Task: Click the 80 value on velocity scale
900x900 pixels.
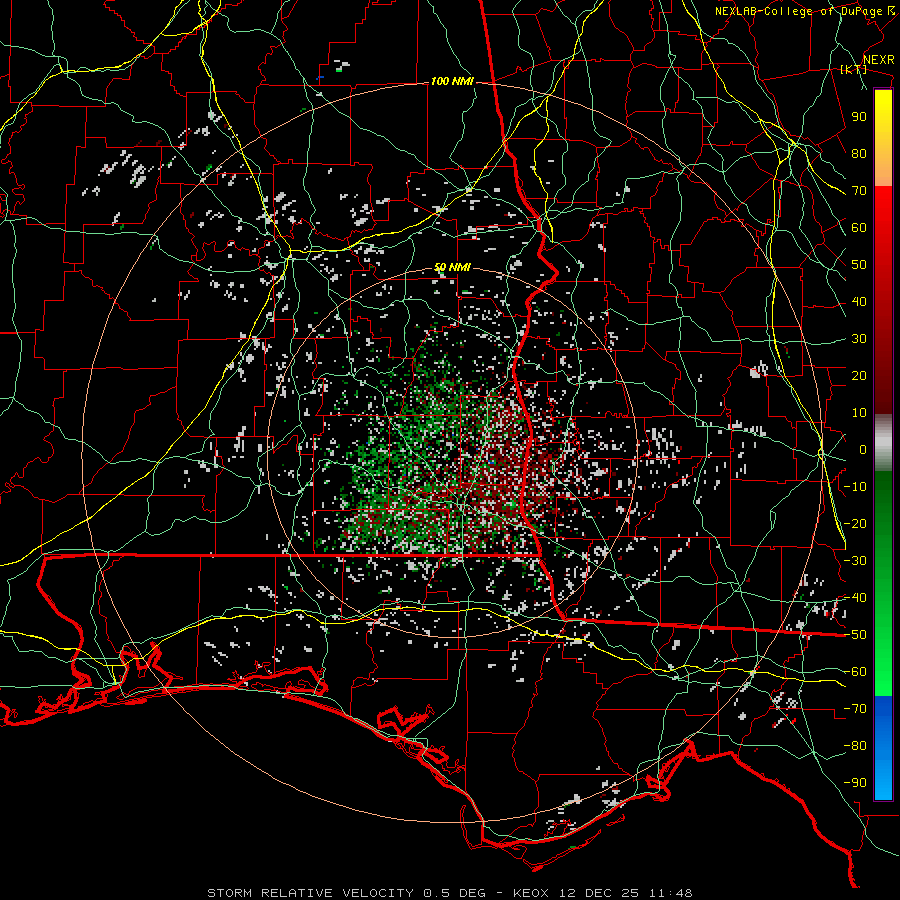Action: pos(859,154)
